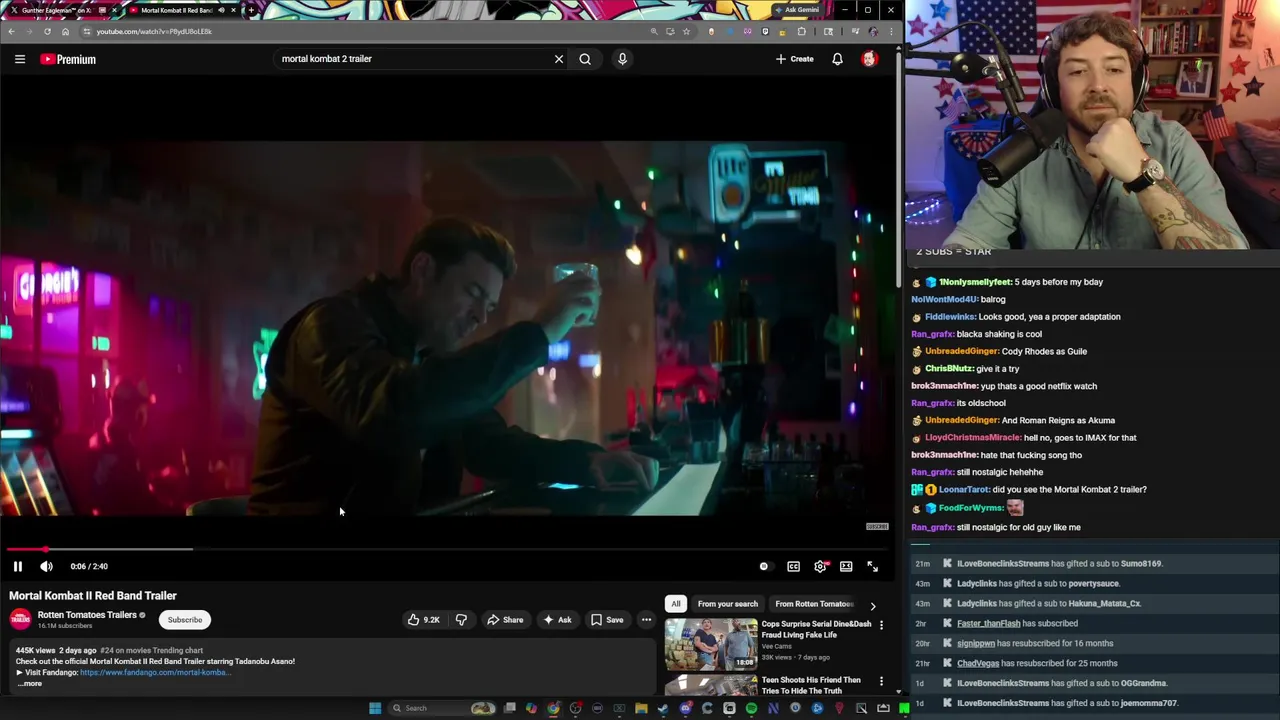Dislike the video

point(461,620)
